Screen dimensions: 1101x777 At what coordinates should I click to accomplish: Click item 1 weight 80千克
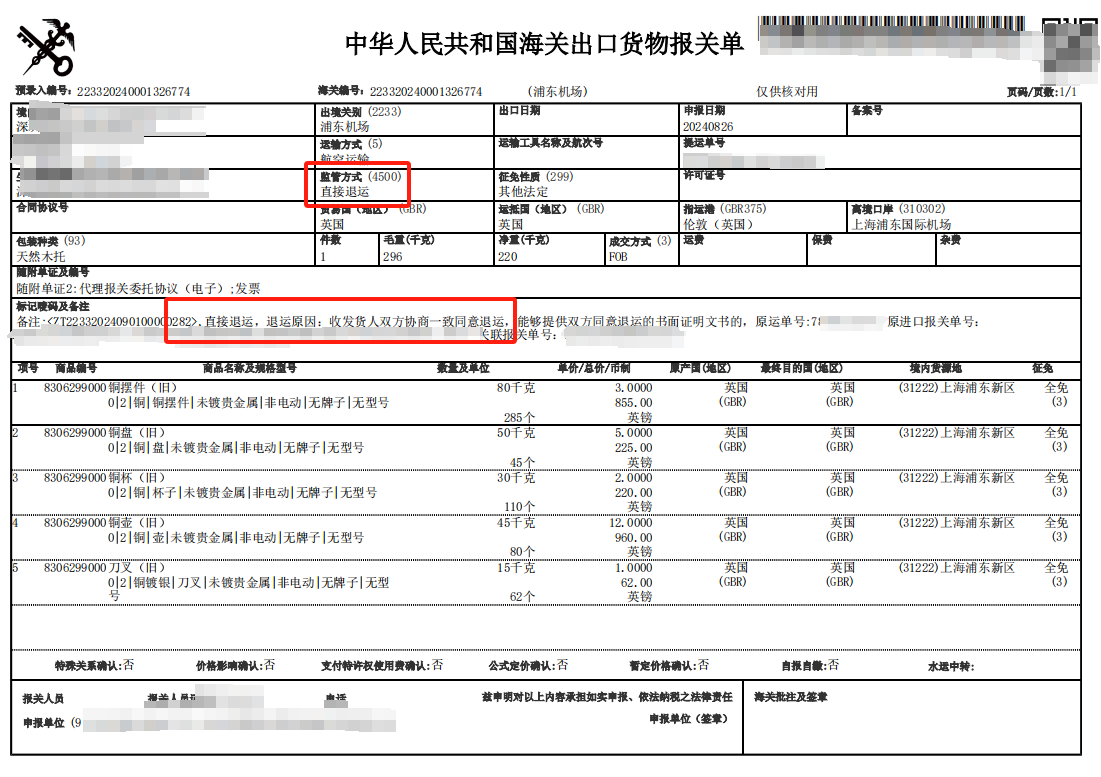[516, 388]
